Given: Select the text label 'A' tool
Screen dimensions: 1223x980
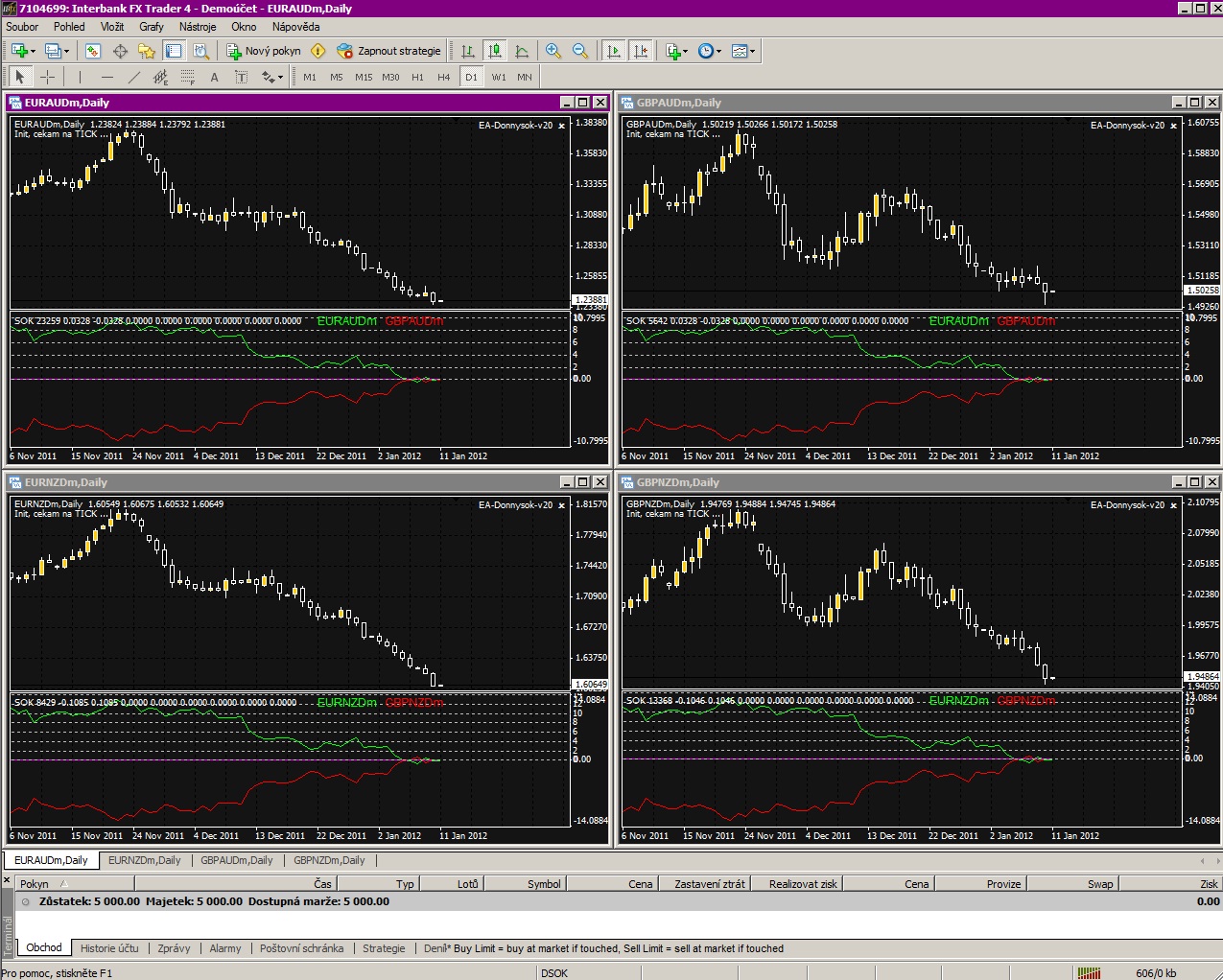Looking at the screenshot, I should pyautogui.click(x=214, y=77).
